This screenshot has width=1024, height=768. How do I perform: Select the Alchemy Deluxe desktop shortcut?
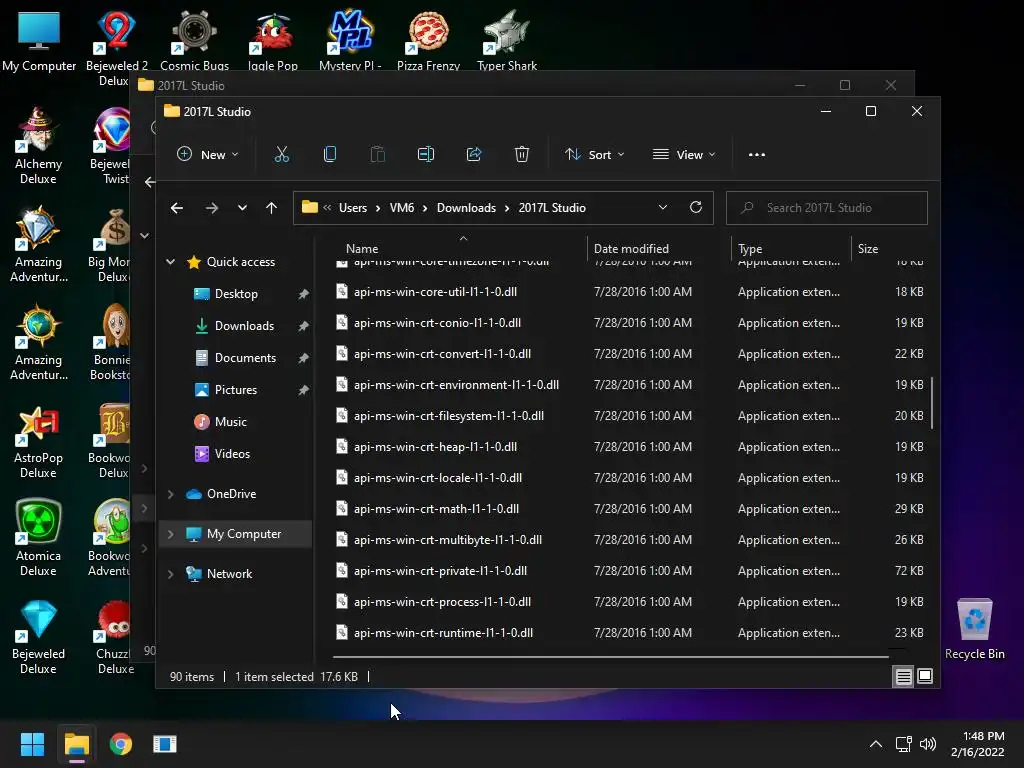click(x=39, y=146)
